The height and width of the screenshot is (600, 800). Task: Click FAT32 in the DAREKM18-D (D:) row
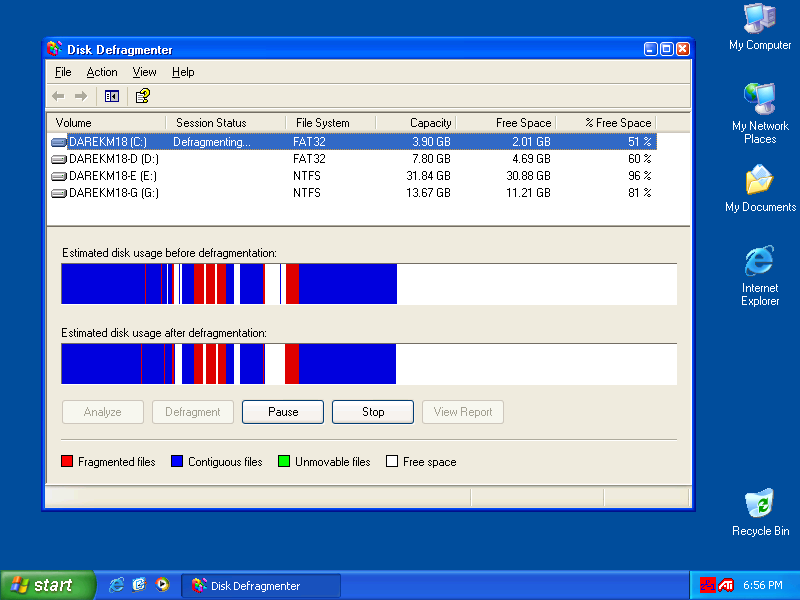click(x=309, y=159)
